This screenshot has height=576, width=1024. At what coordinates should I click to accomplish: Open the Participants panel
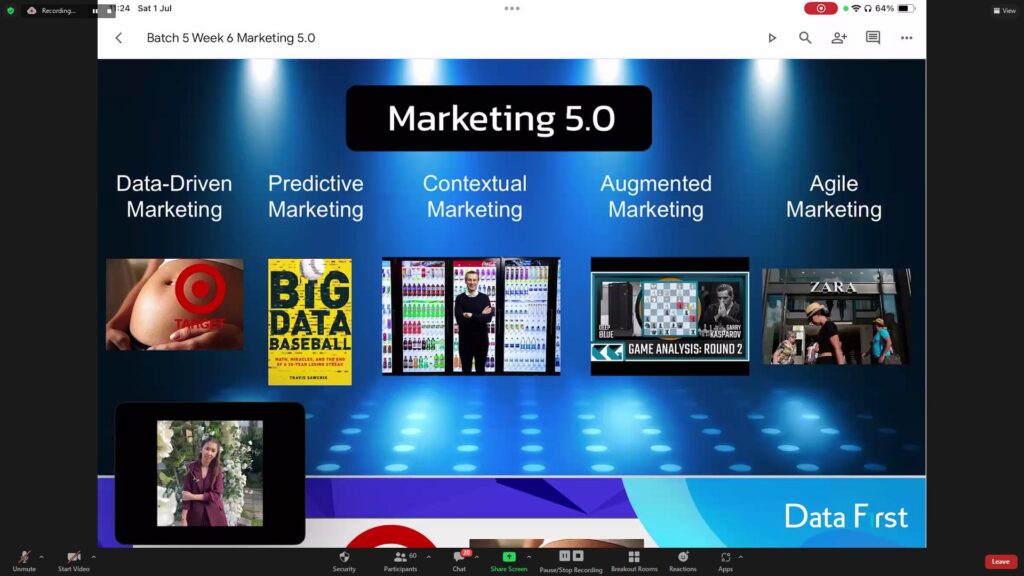click(400, 560)
